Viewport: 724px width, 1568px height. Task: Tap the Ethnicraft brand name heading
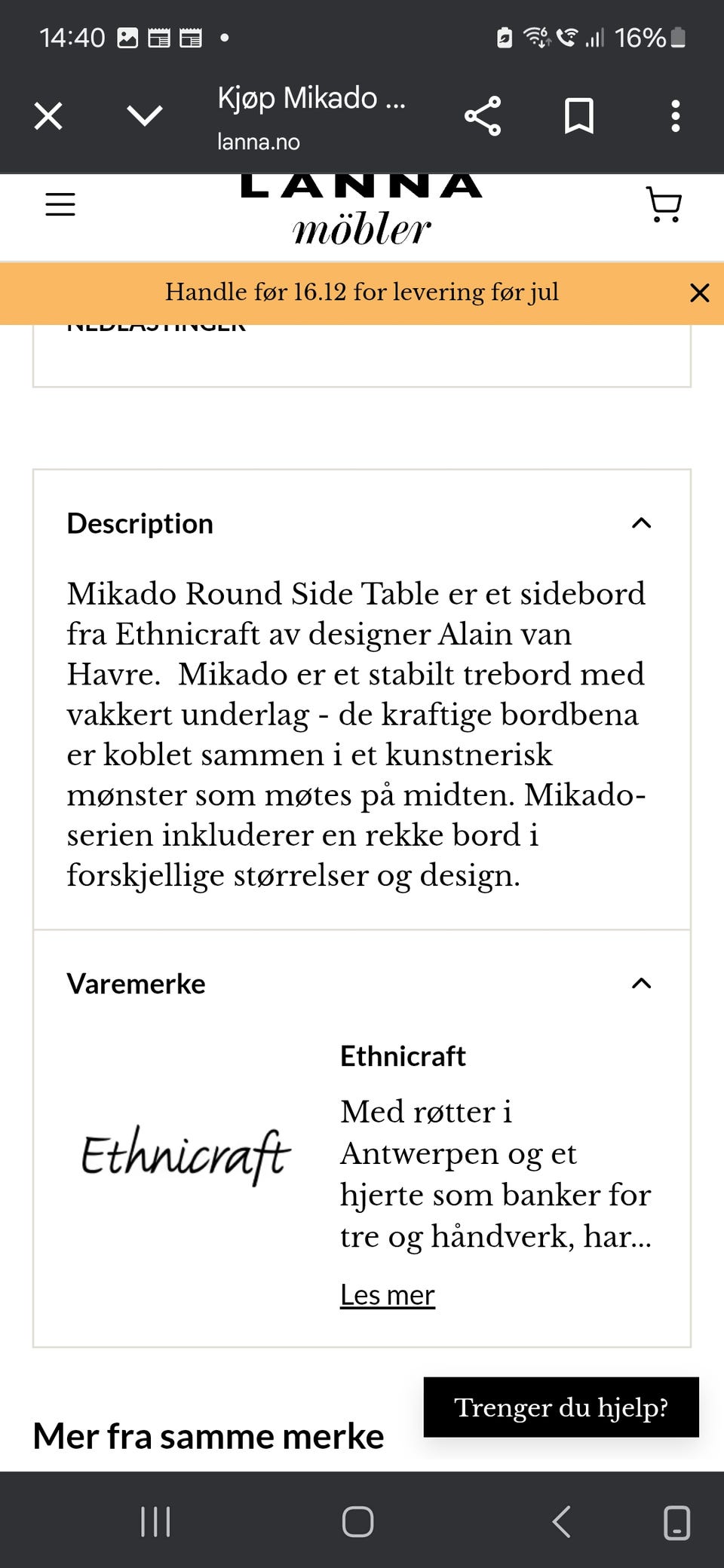point(403,1056)
